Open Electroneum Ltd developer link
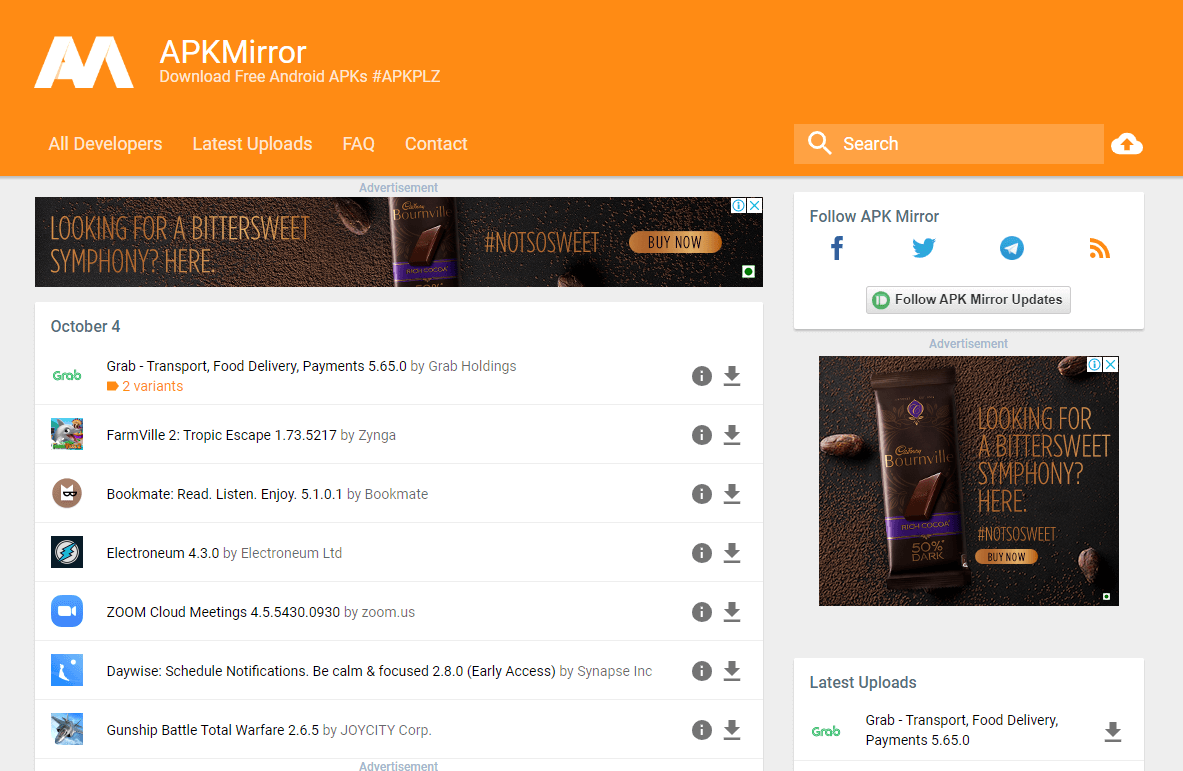 coord(291,553)
